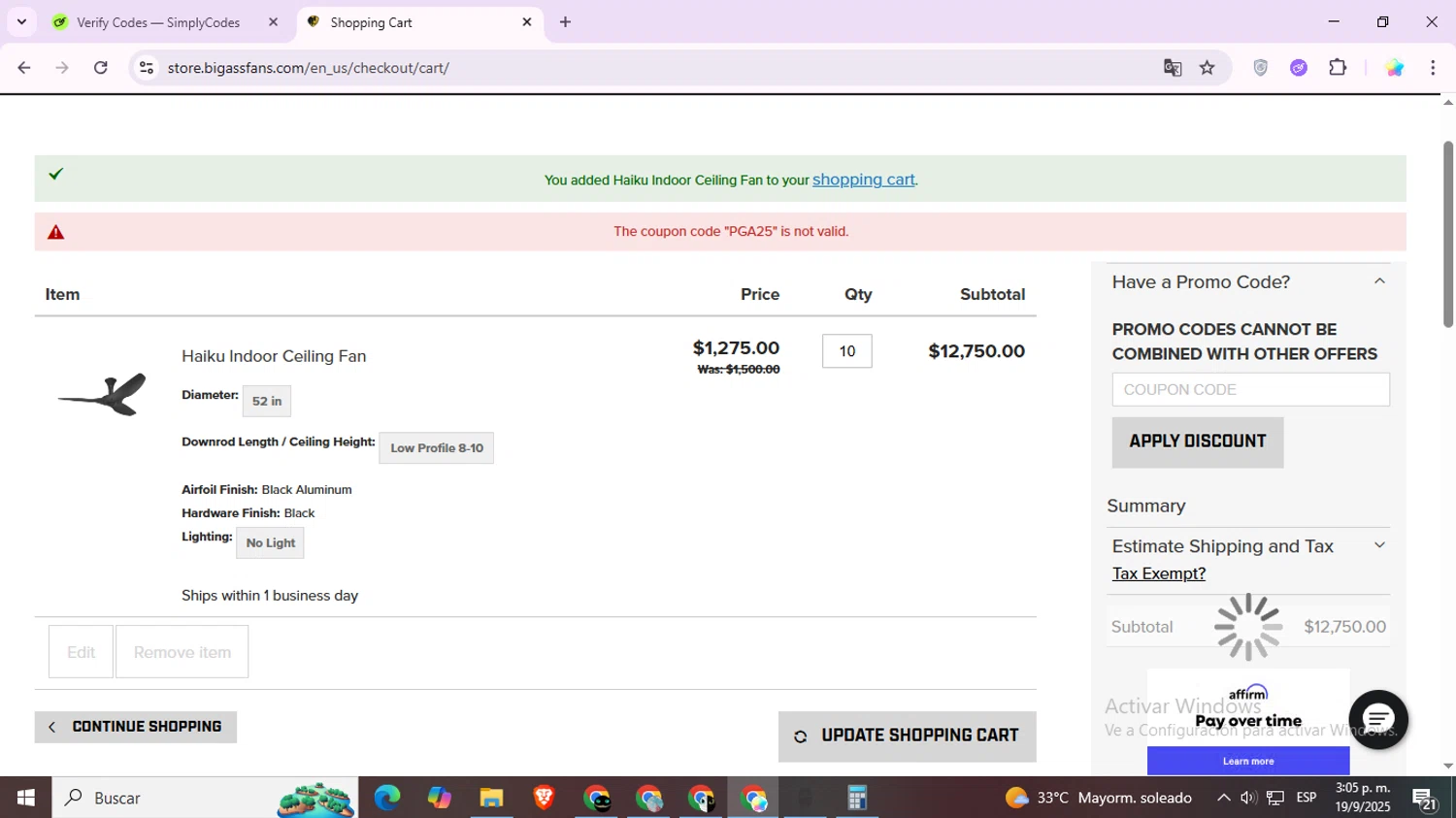Open Calculator from taskbar
This screenshot has width=1456, height=818.
tap(857, 798)
